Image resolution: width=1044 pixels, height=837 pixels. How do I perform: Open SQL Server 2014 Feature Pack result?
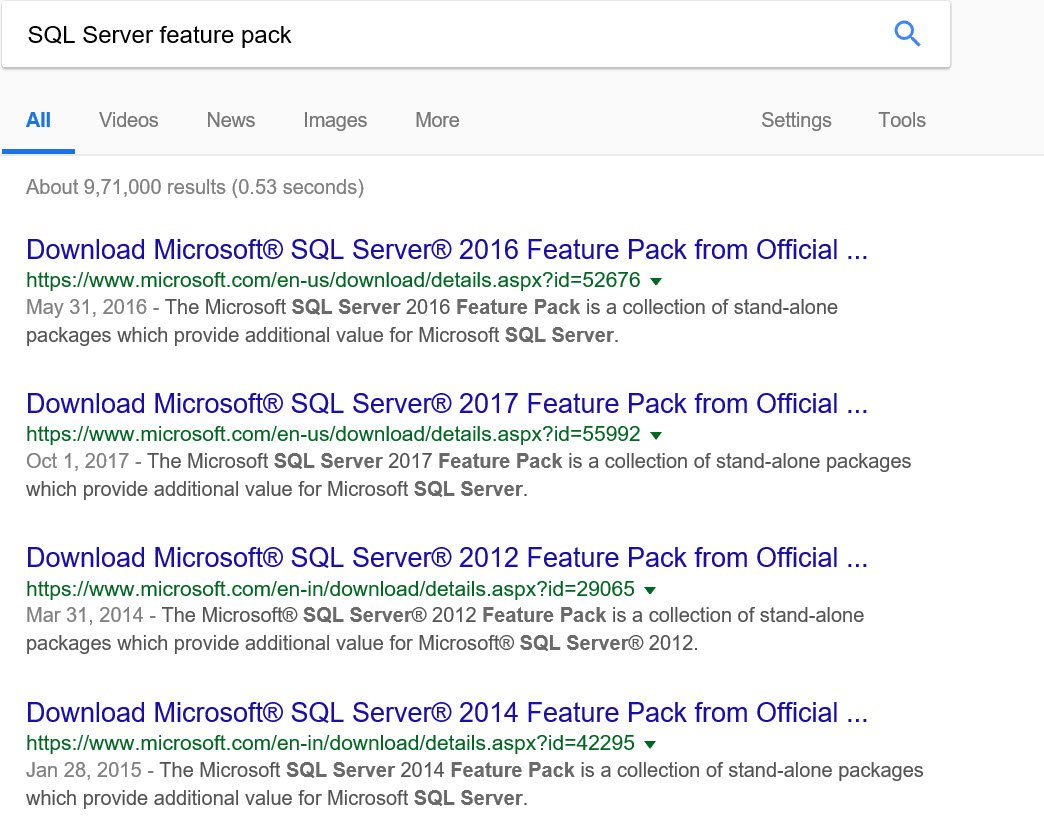[x=447, y=712]
